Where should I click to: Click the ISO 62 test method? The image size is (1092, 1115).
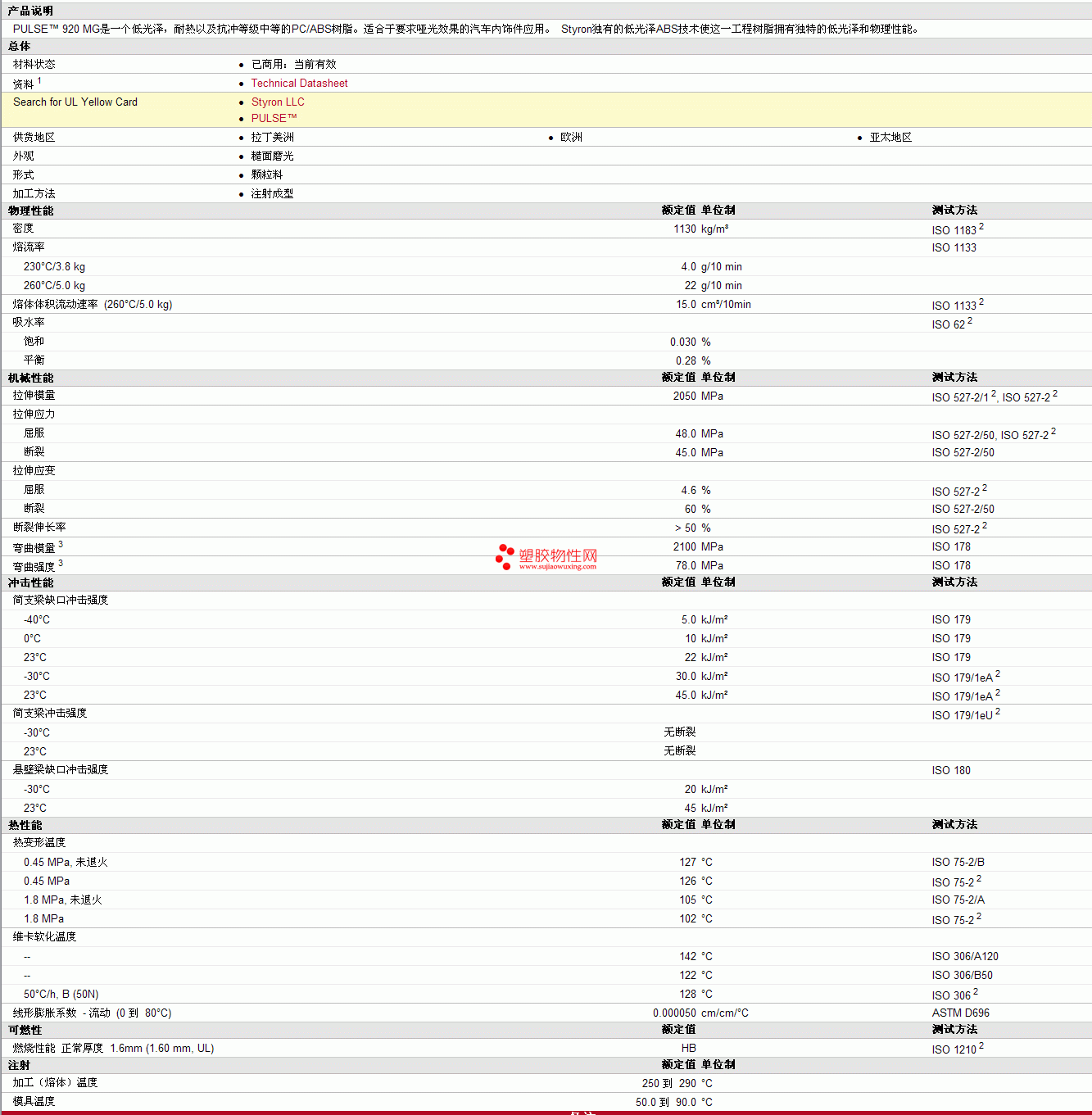952,324
